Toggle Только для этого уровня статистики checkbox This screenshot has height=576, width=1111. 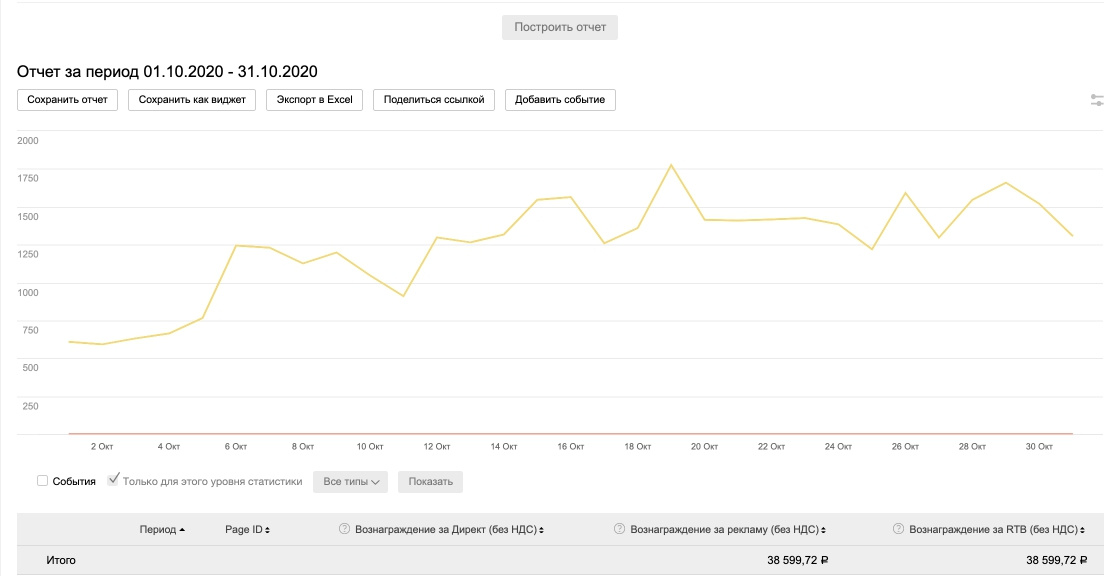113,481
